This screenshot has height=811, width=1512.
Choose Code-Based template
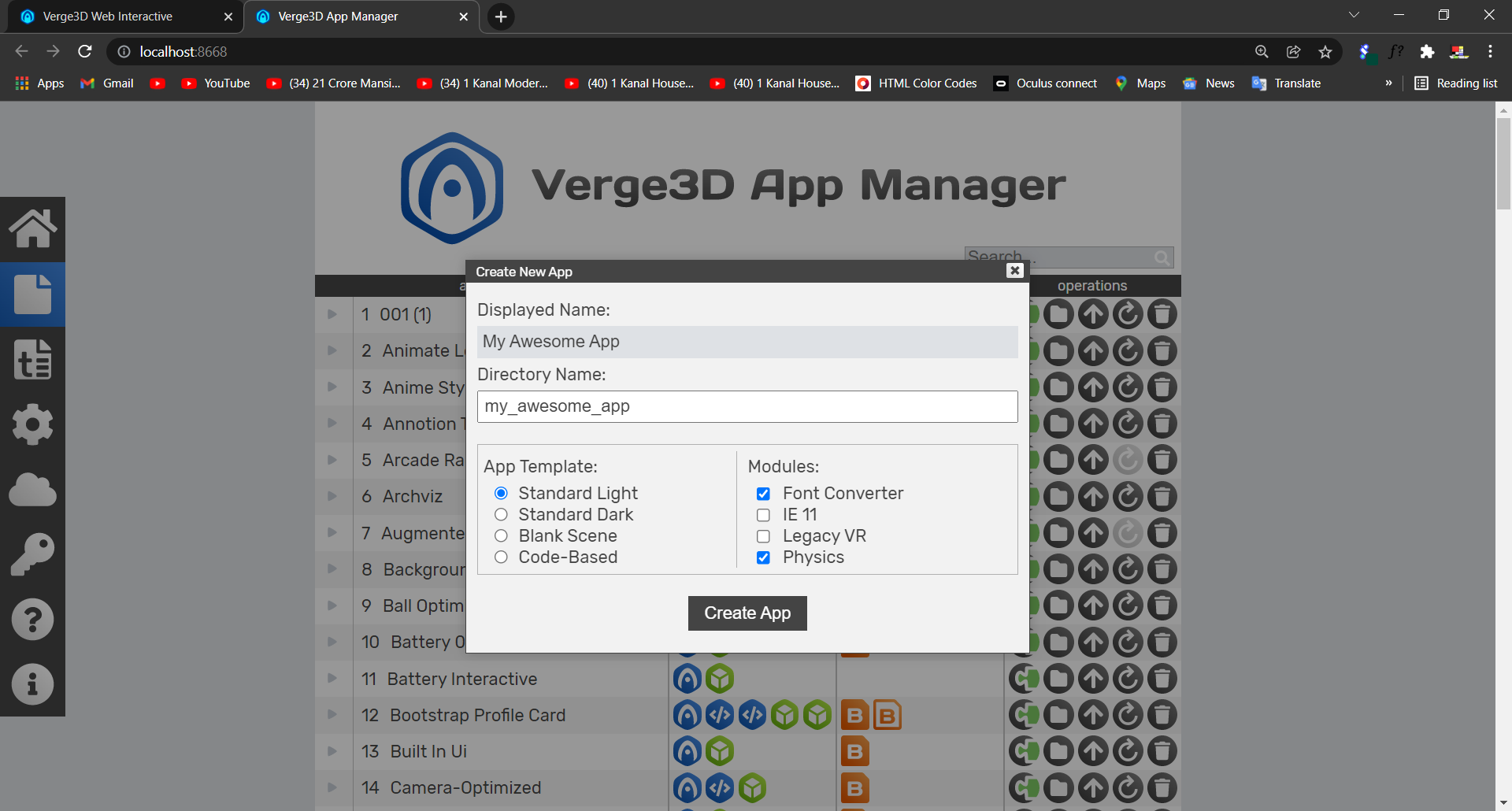click(501, 557)
